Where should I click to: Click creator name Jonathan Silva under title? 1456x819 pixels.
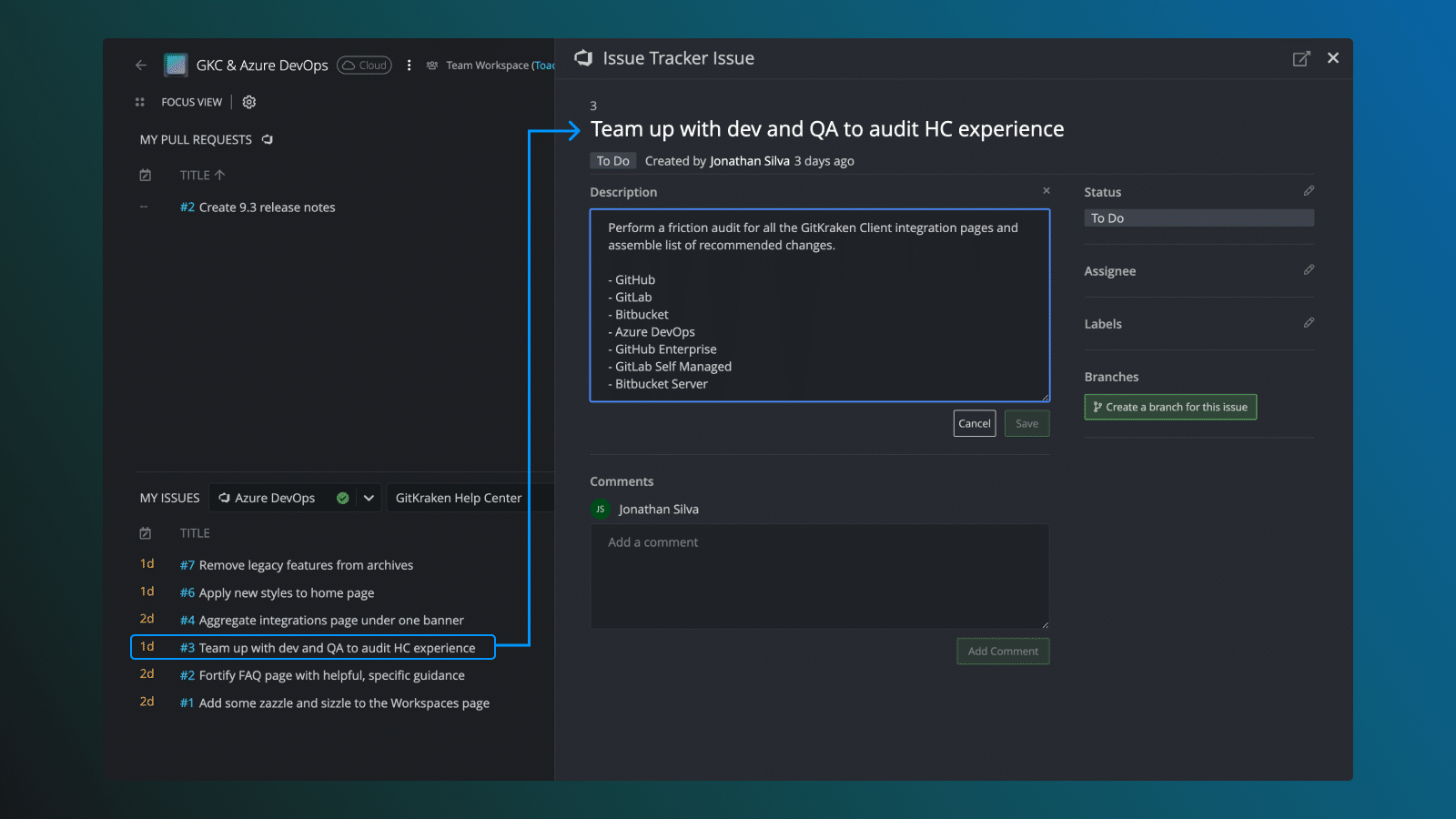[x=750, y=161]
